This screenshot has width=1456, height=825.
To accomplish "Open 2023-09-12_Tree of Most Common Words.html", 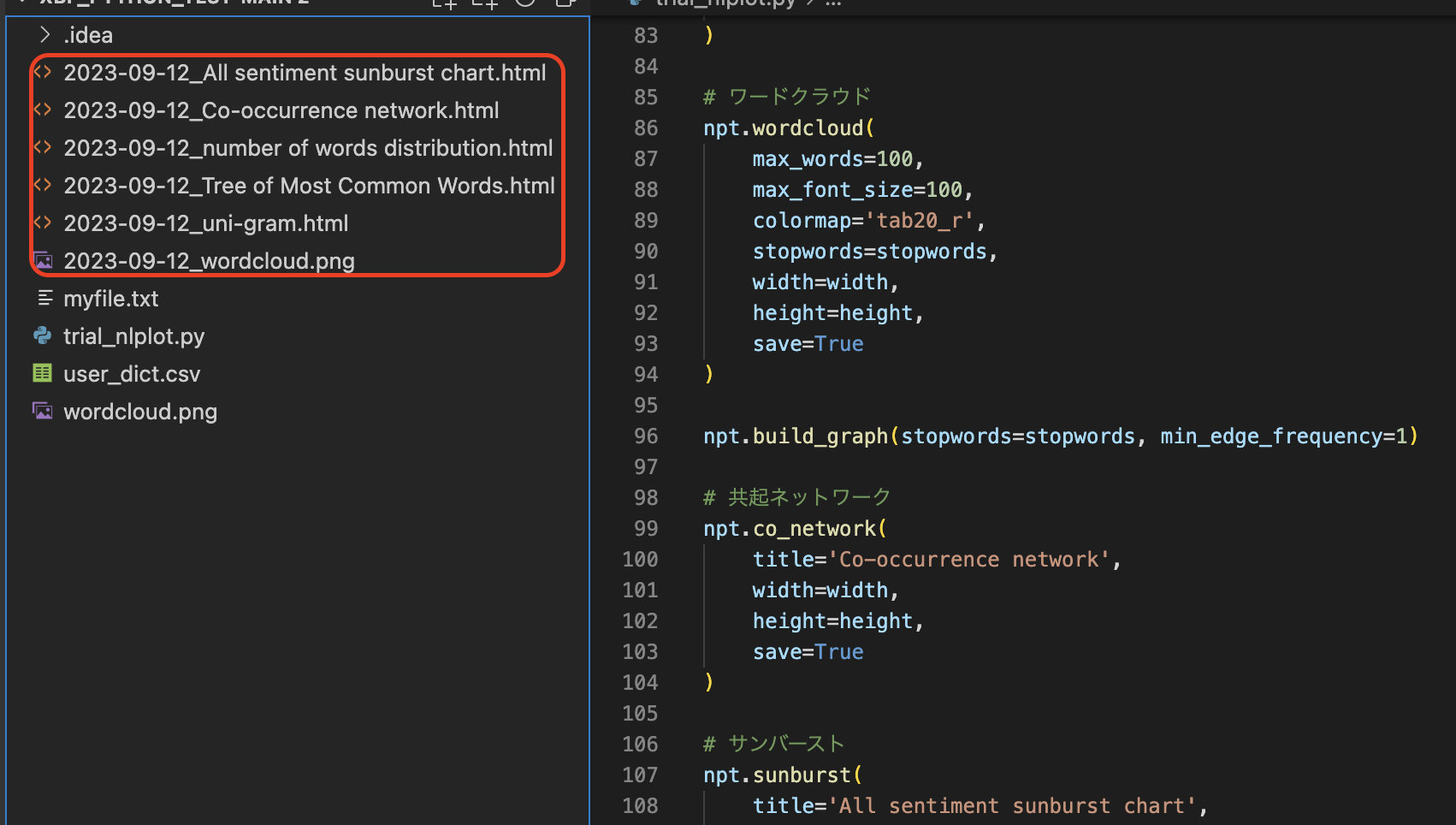I will (x=309, y=186).
